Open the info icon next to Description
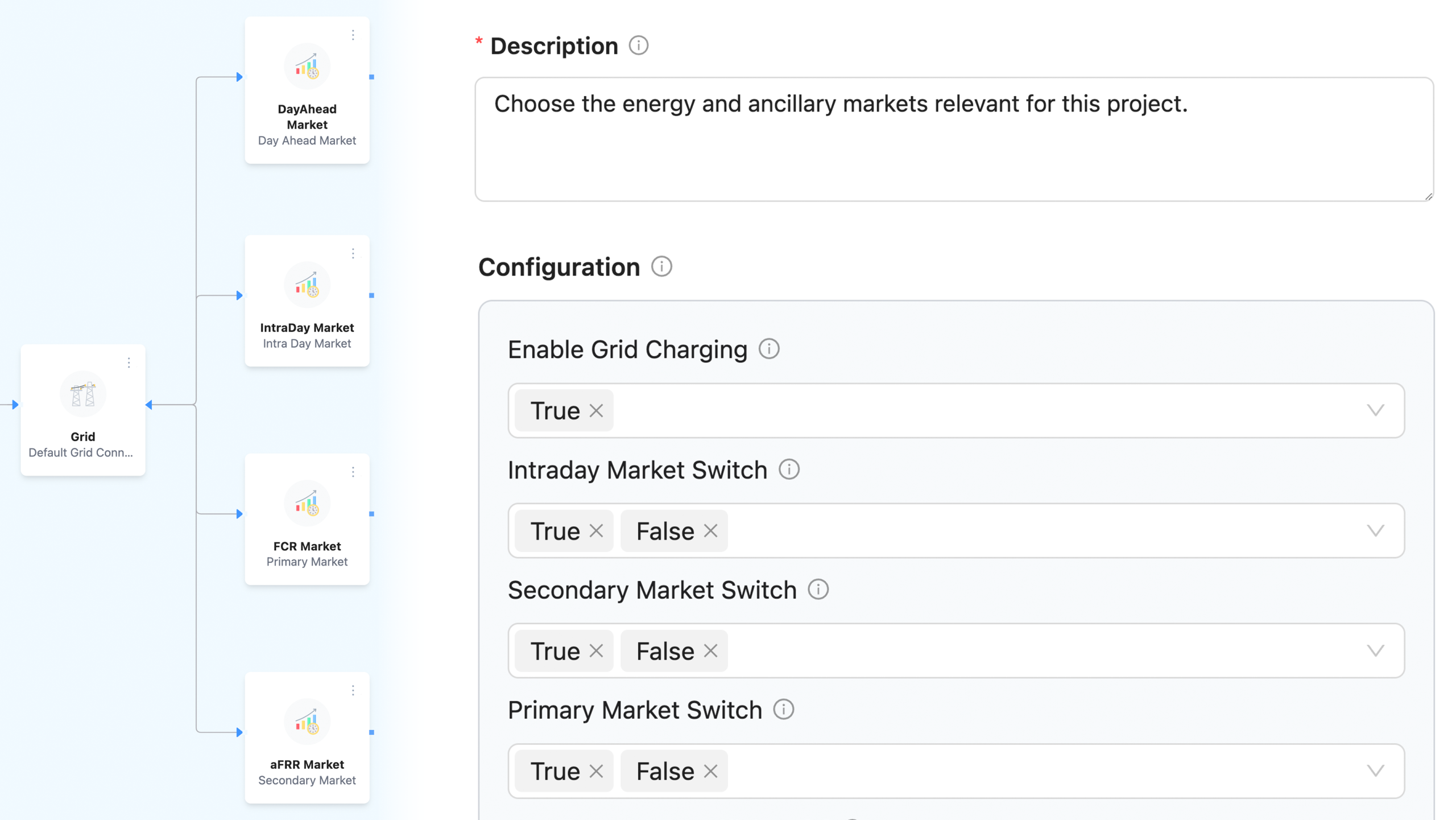 [638, 46]
